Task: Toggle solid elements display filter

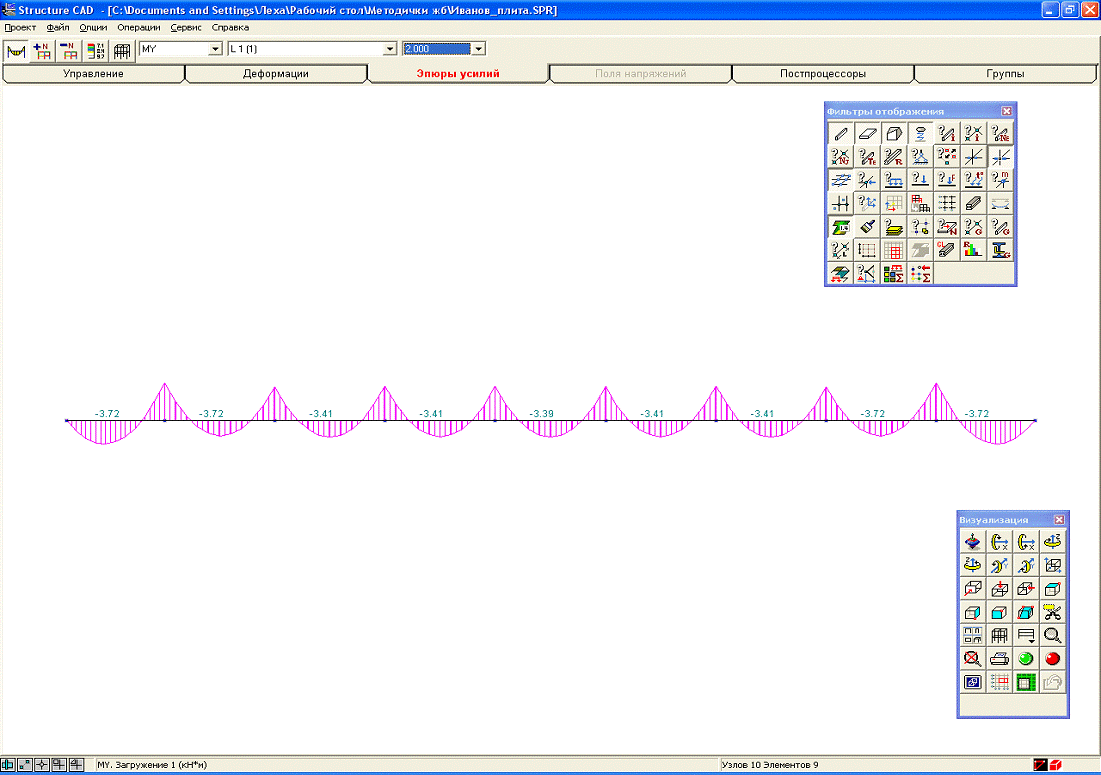Action: (894, 133)
